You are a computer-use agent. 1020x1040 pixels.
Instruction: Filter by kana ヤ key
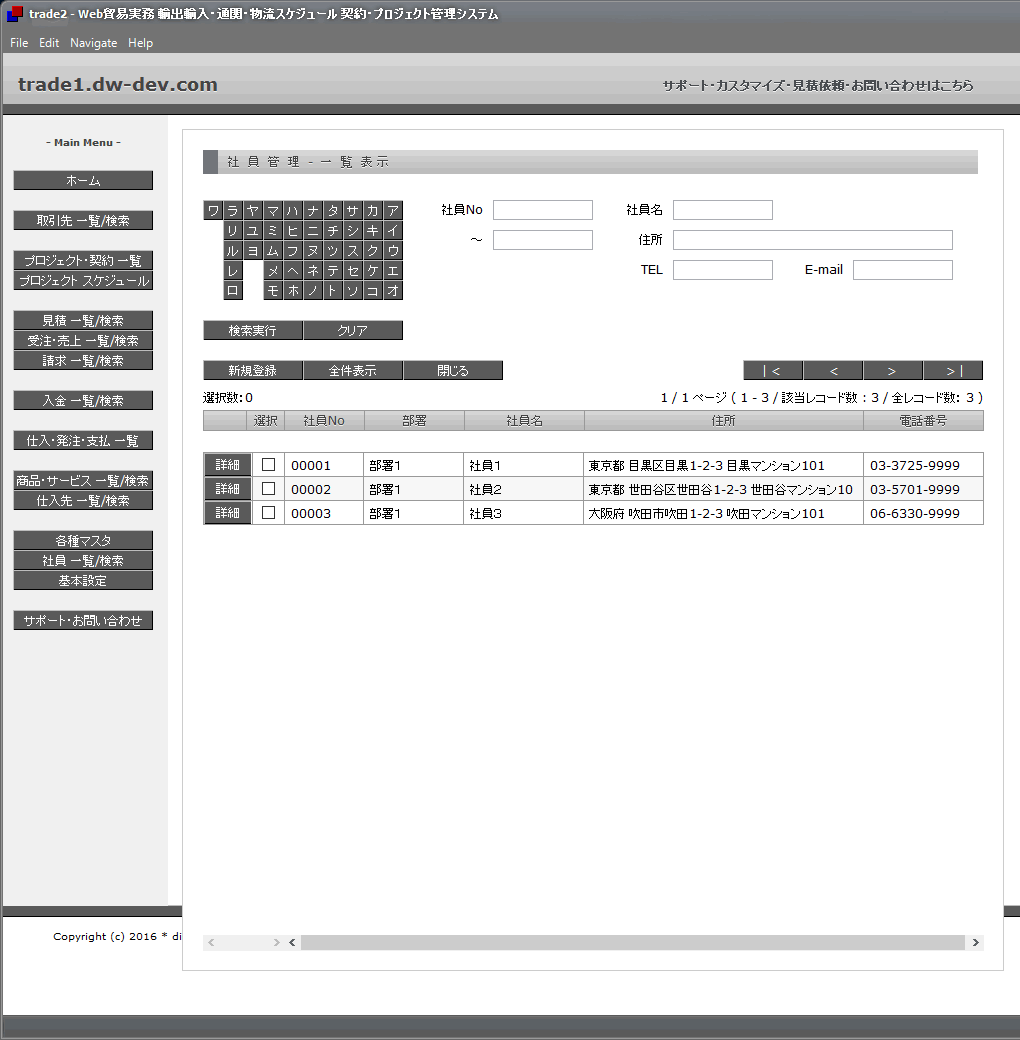tap(253, 210)
